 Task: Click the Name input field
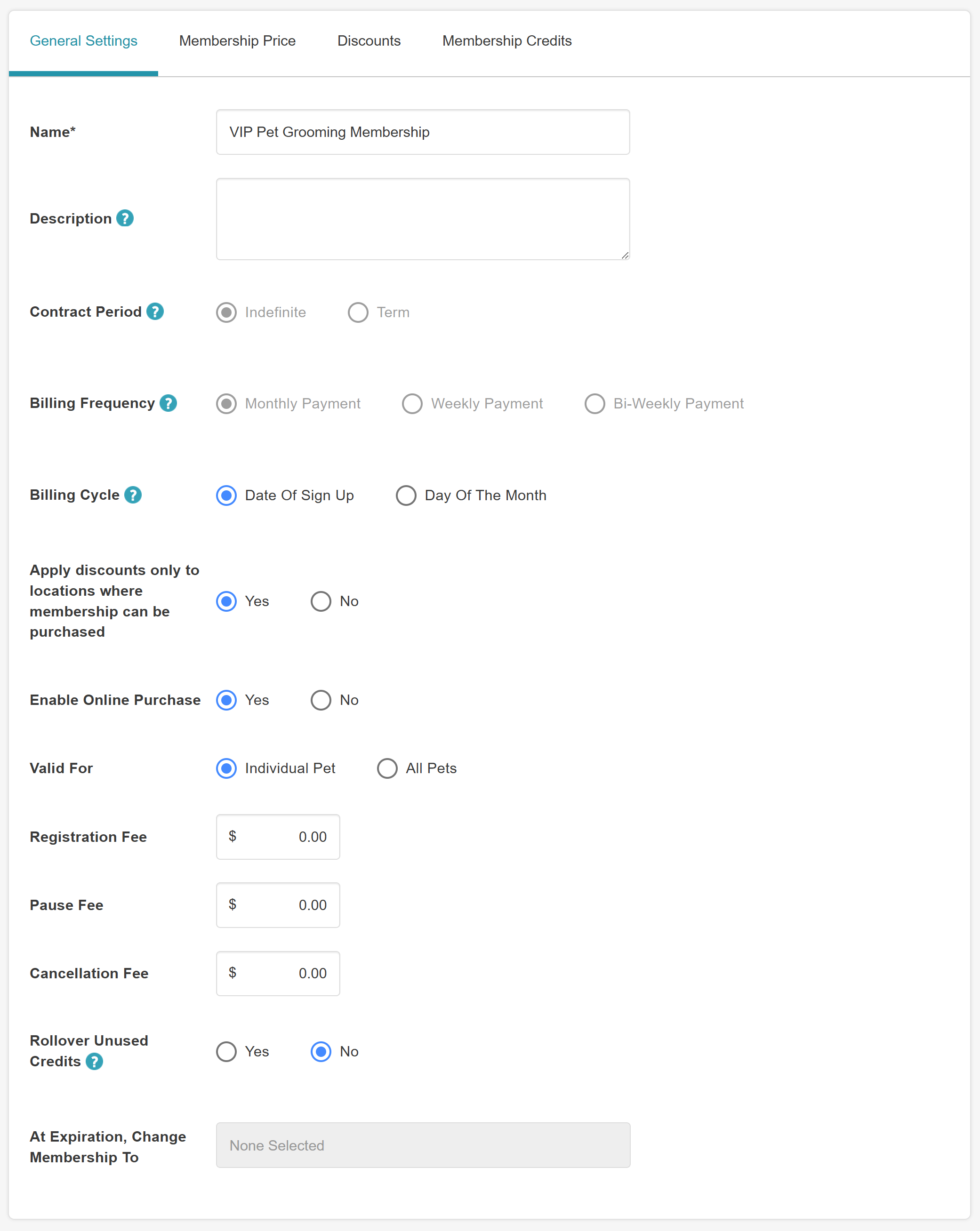pos(423,132)
